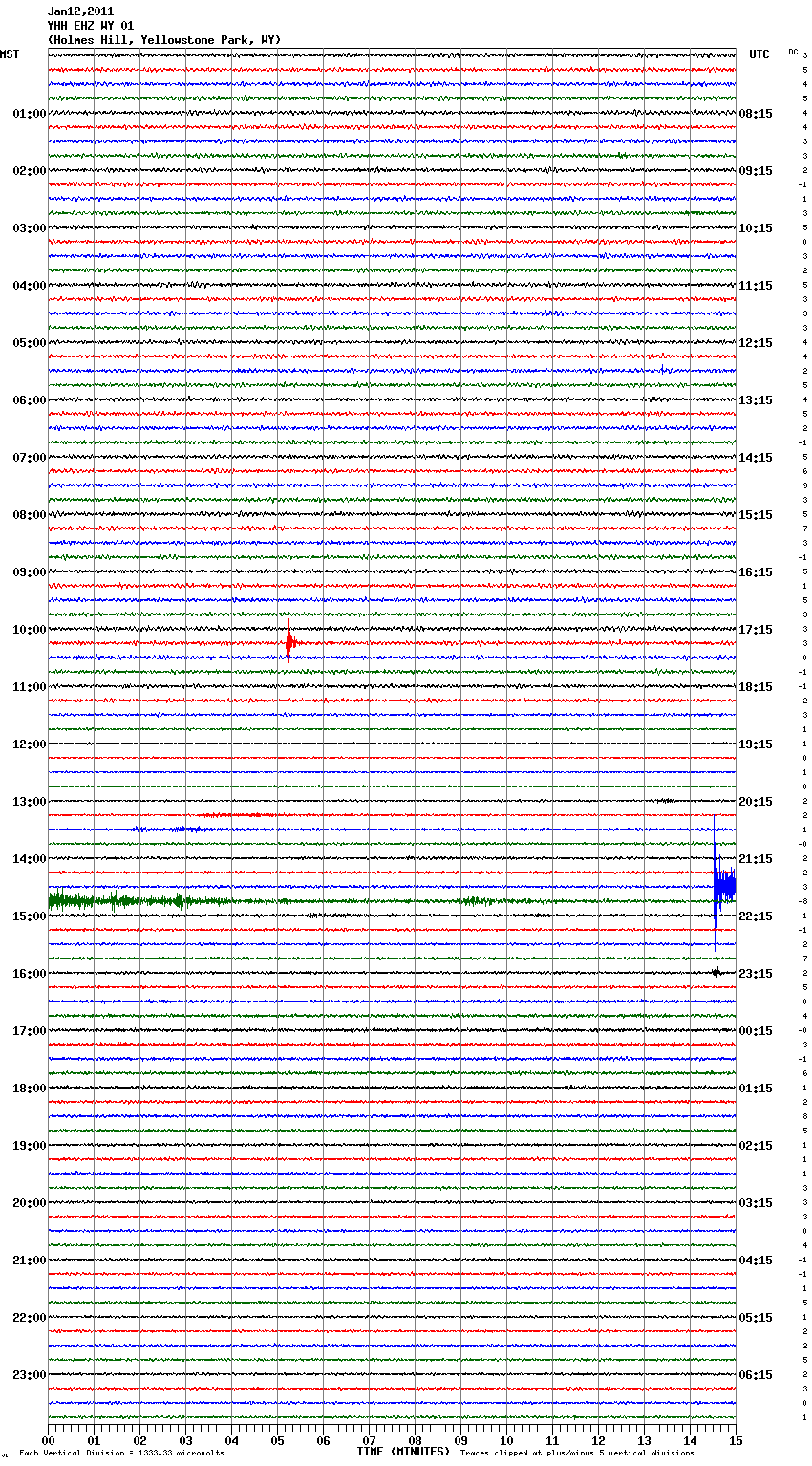
Task: Click the 12 minute axis tick label
Action: tap(598, 1440)
